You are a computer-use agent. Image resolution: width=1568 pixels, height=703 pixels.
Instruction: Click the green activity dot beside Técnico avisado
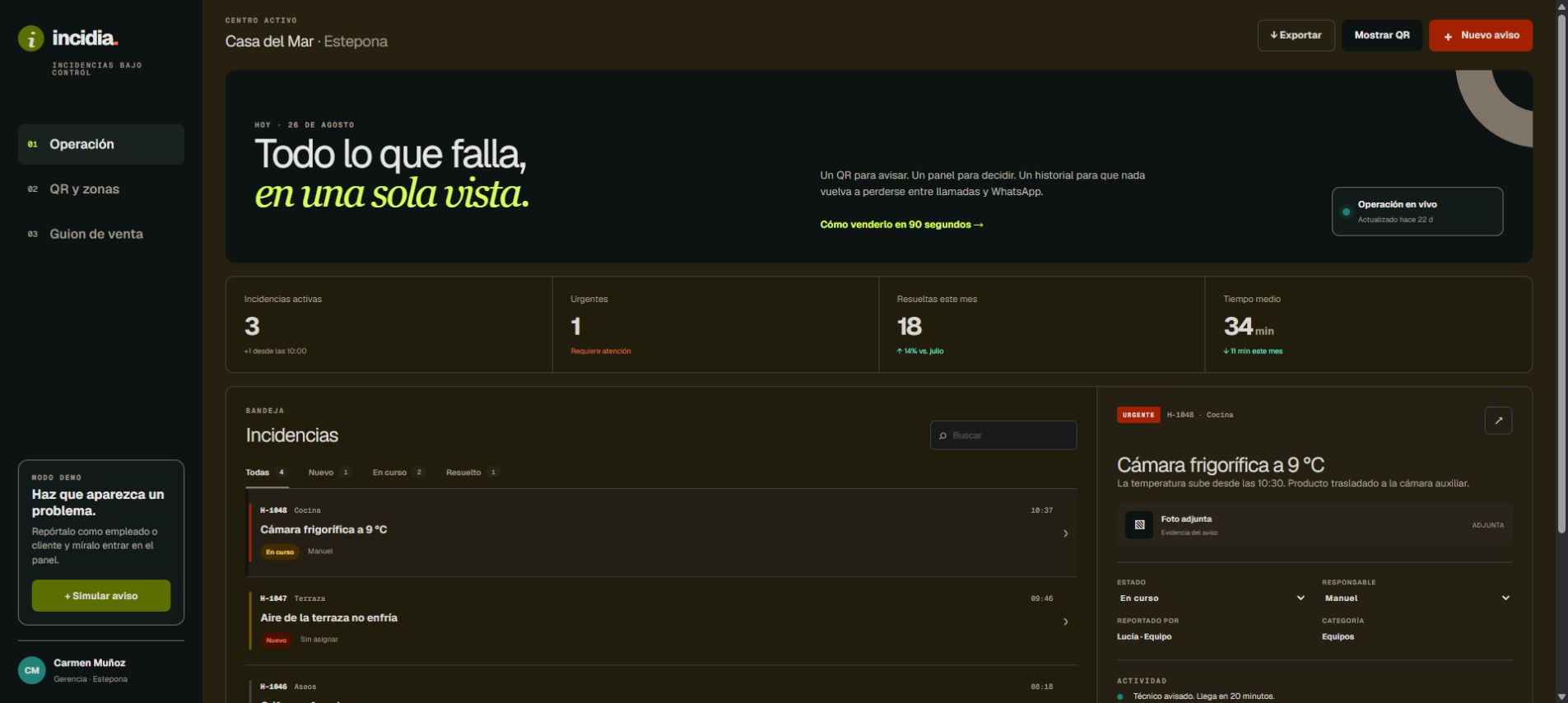tap(1120, 696)
